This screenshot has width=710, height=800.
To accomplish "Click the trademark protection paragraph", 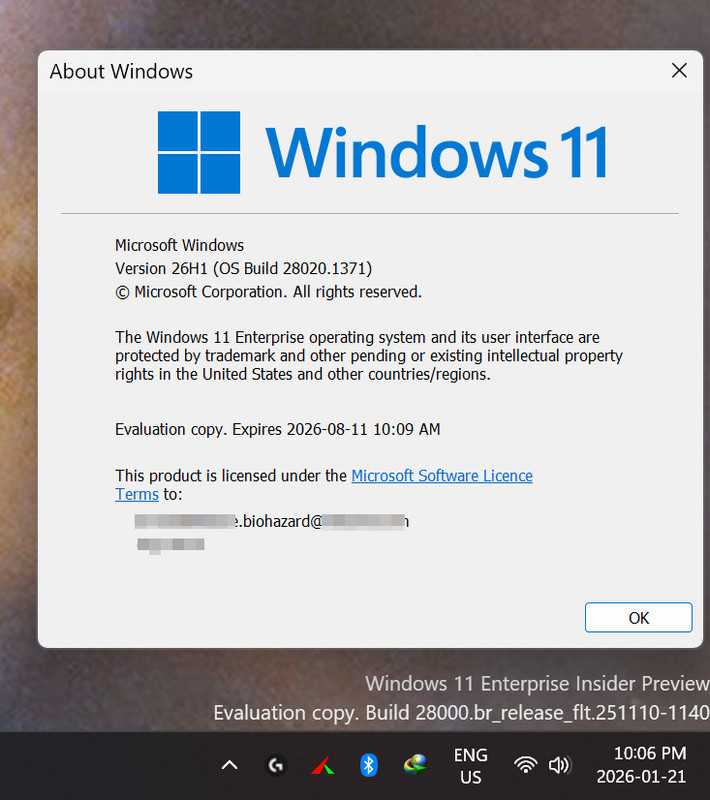I will [369, 356].
